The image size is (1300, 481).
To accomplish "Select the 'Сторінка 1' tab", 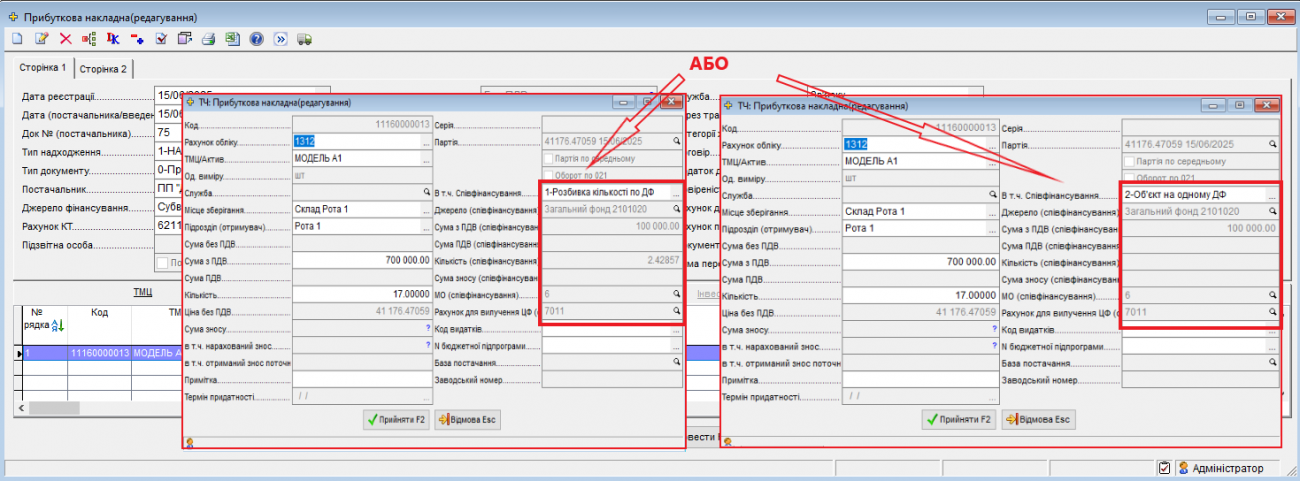I will [43, 68].
